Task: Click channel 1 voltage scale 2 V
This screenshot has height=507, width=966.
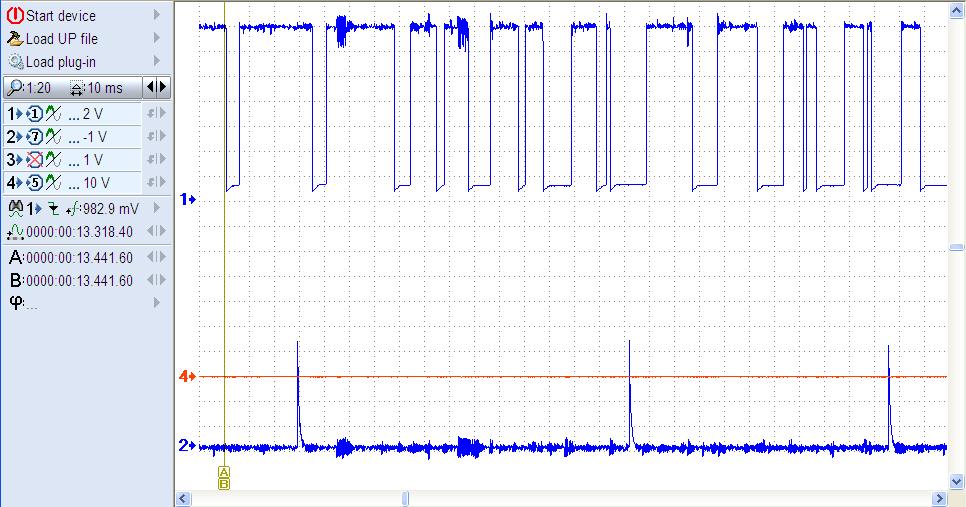Action: (x=92, y=114)
